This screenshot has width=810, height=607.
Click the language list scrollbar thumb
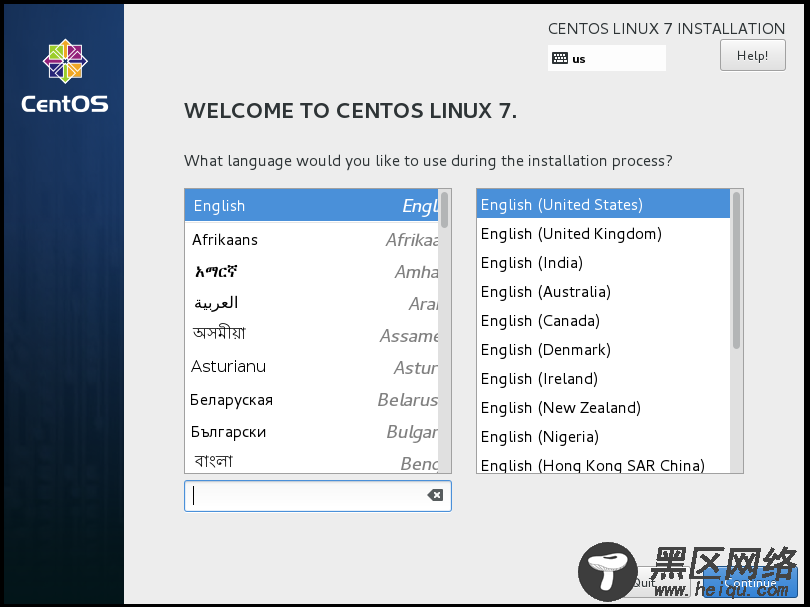(x=444, y=210)
